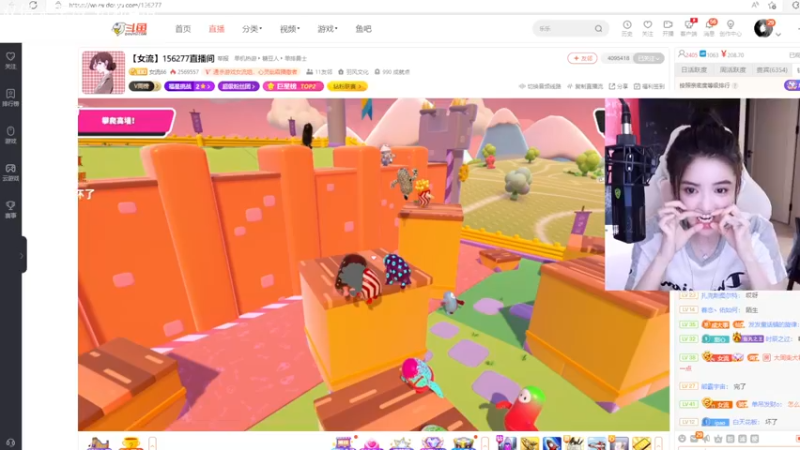Click the search magnifier icon
This screenshot has width=800, height=450.
click(x=598, y=29)
